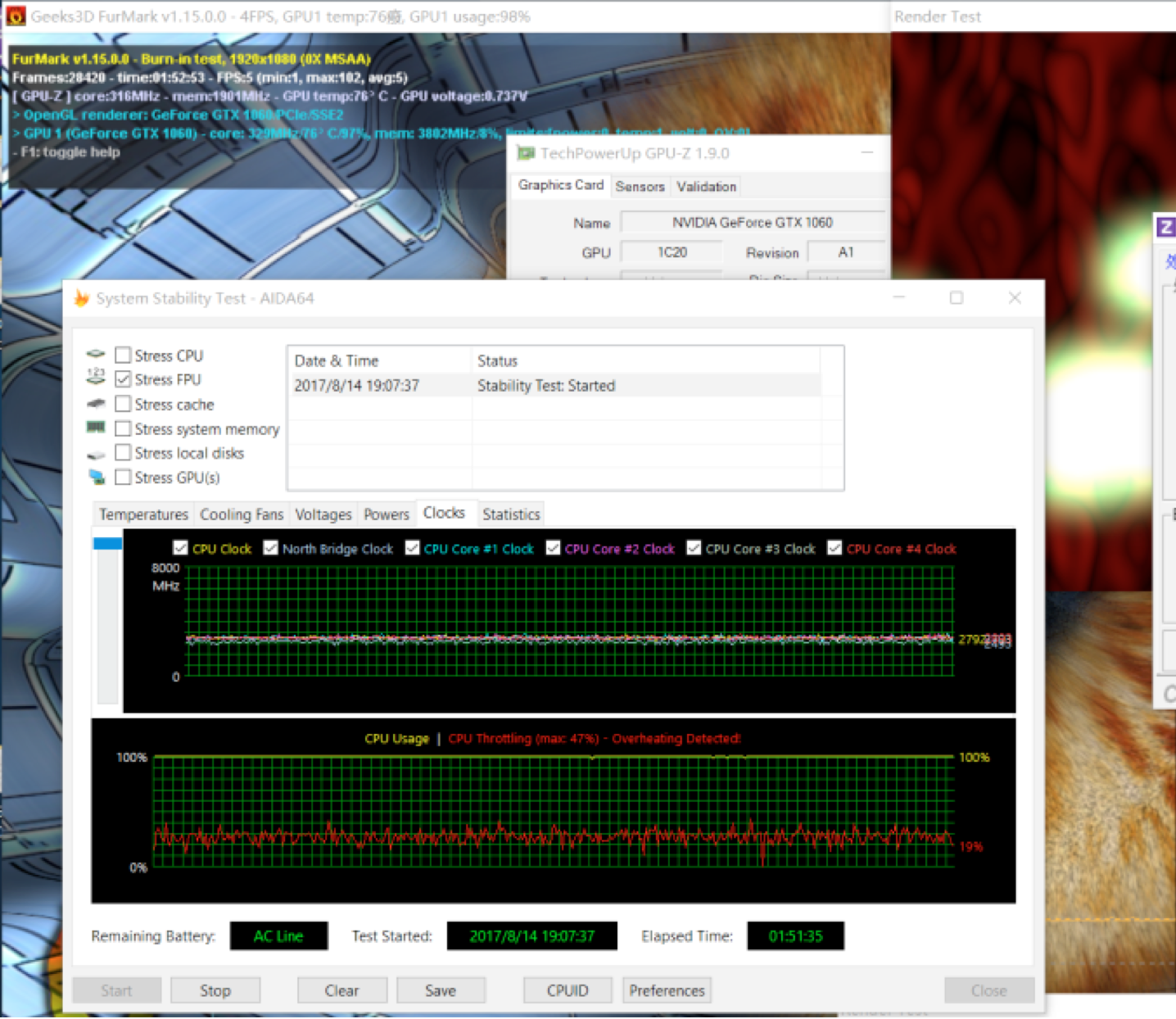Click the Date & Time column header
The height and width of the screenshot is (1019, 1176).
pyautogui.click(x=379, y=360)
